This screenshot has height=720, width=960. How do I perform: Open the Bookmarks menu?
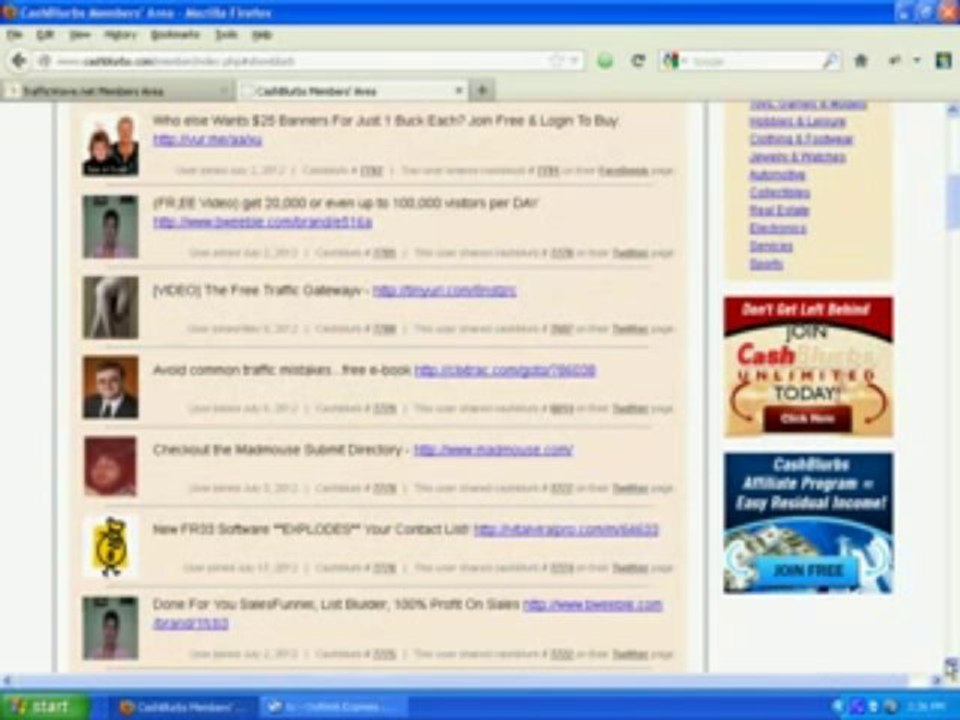(x=175, y=35)
